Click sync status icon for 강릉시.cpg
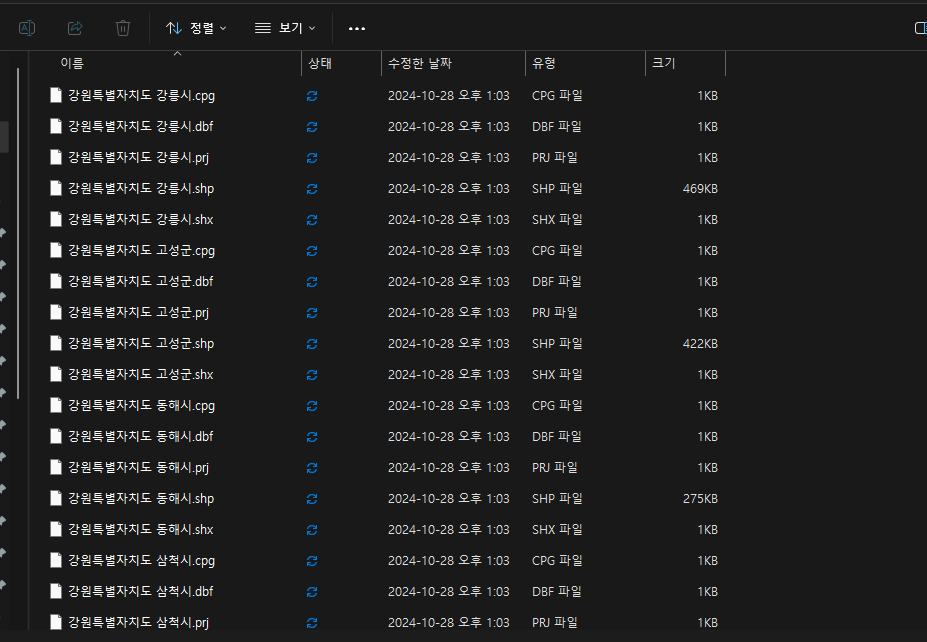Screen dimensions: 927x642 [x=312, y=96]
